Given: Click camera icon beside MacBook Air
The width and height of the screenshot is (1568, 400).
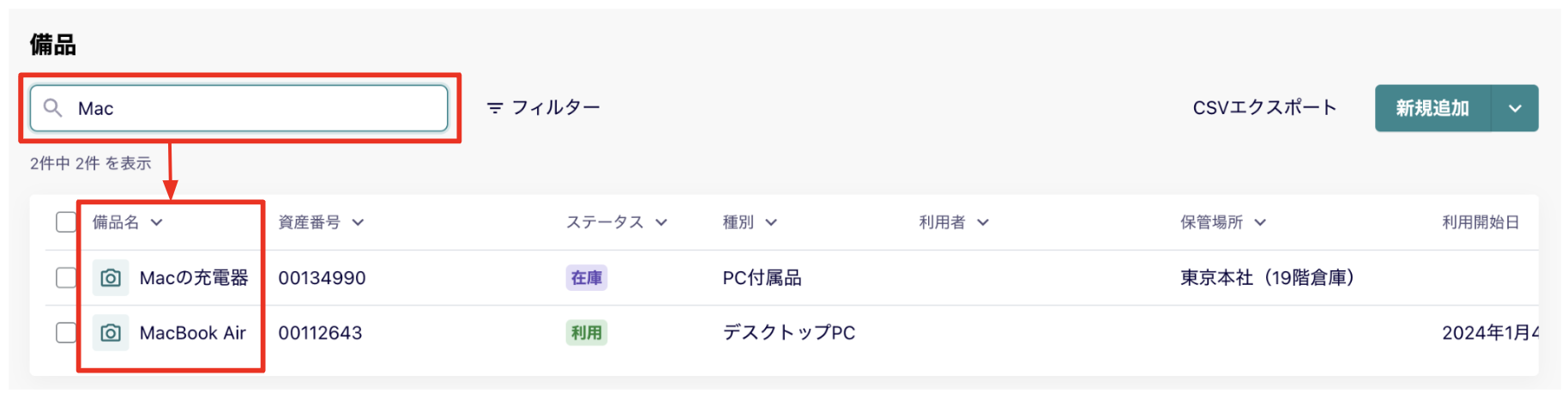Looking at the screenshot, I should [111, 333].
